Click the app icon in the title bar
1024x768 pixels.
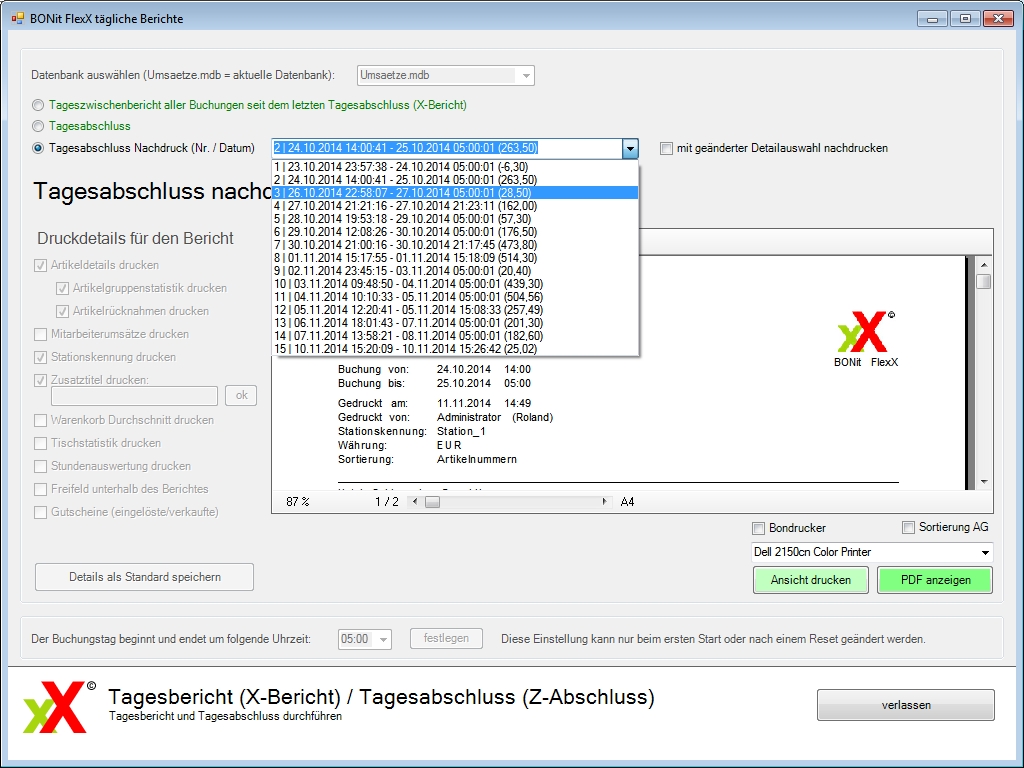18,18
